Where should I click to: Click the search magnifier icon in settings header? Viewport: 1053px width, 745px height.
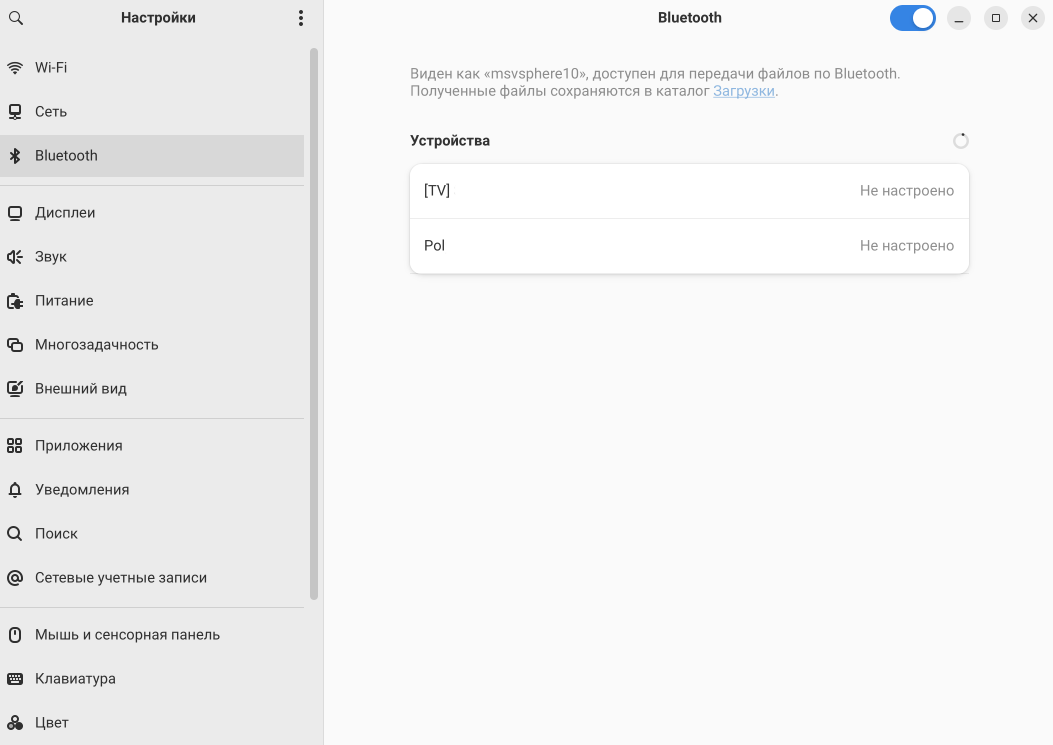pyautogui.click(x=15, y=18)
